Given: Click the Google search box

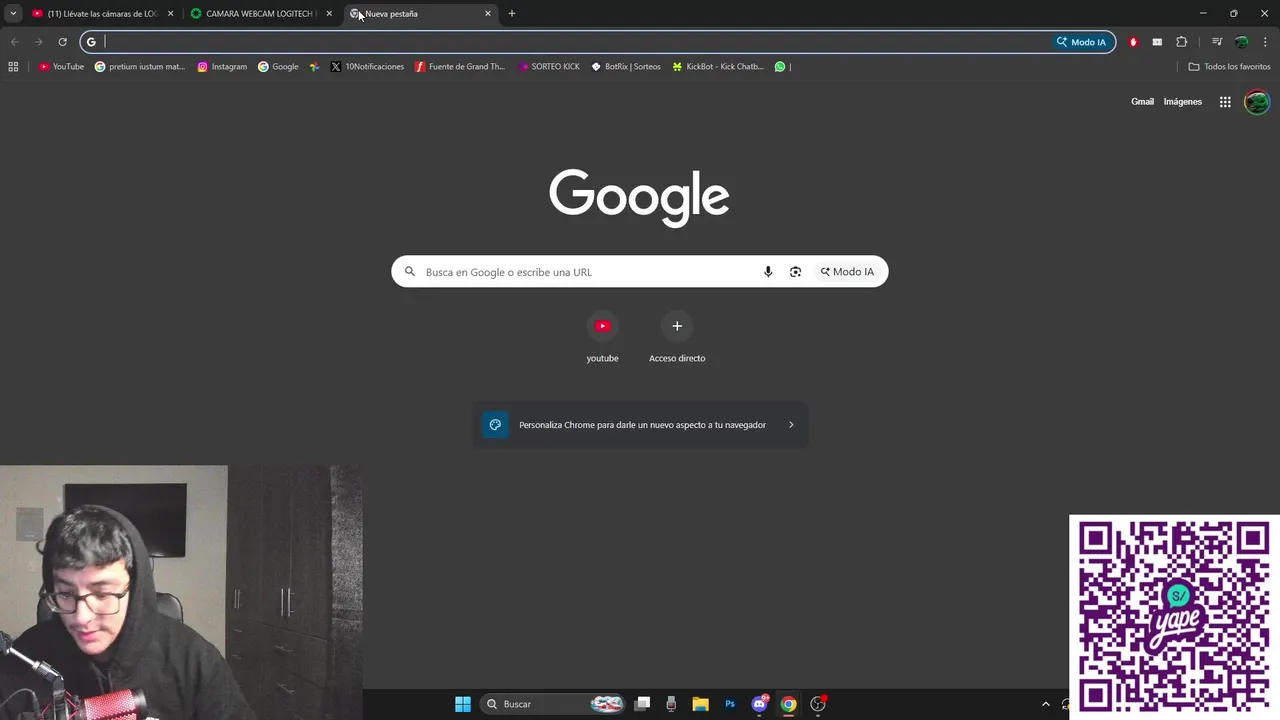Looking at the screenshot, I should 640,272.
